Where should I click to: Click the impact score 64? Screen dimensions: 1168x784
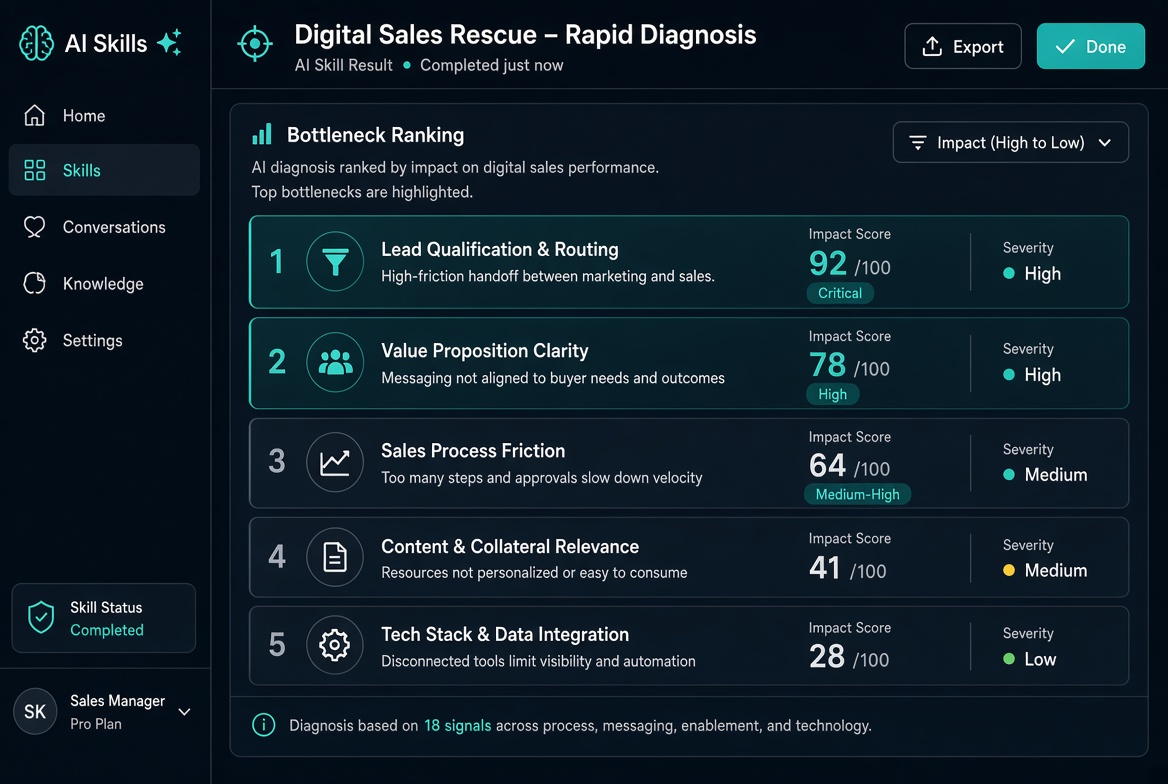click(x=828, y=465)
